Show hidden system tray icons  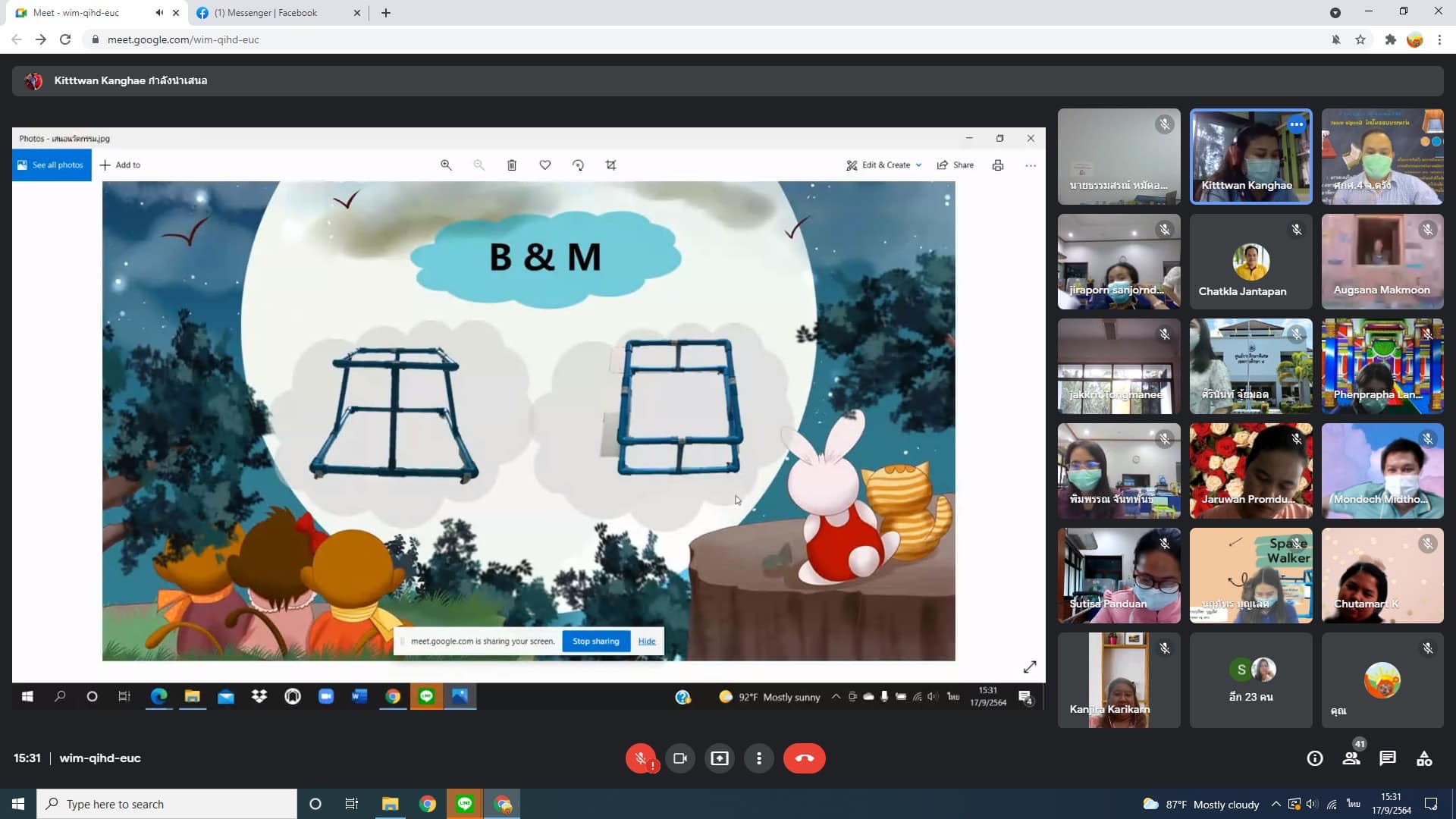pos(1276,804)
